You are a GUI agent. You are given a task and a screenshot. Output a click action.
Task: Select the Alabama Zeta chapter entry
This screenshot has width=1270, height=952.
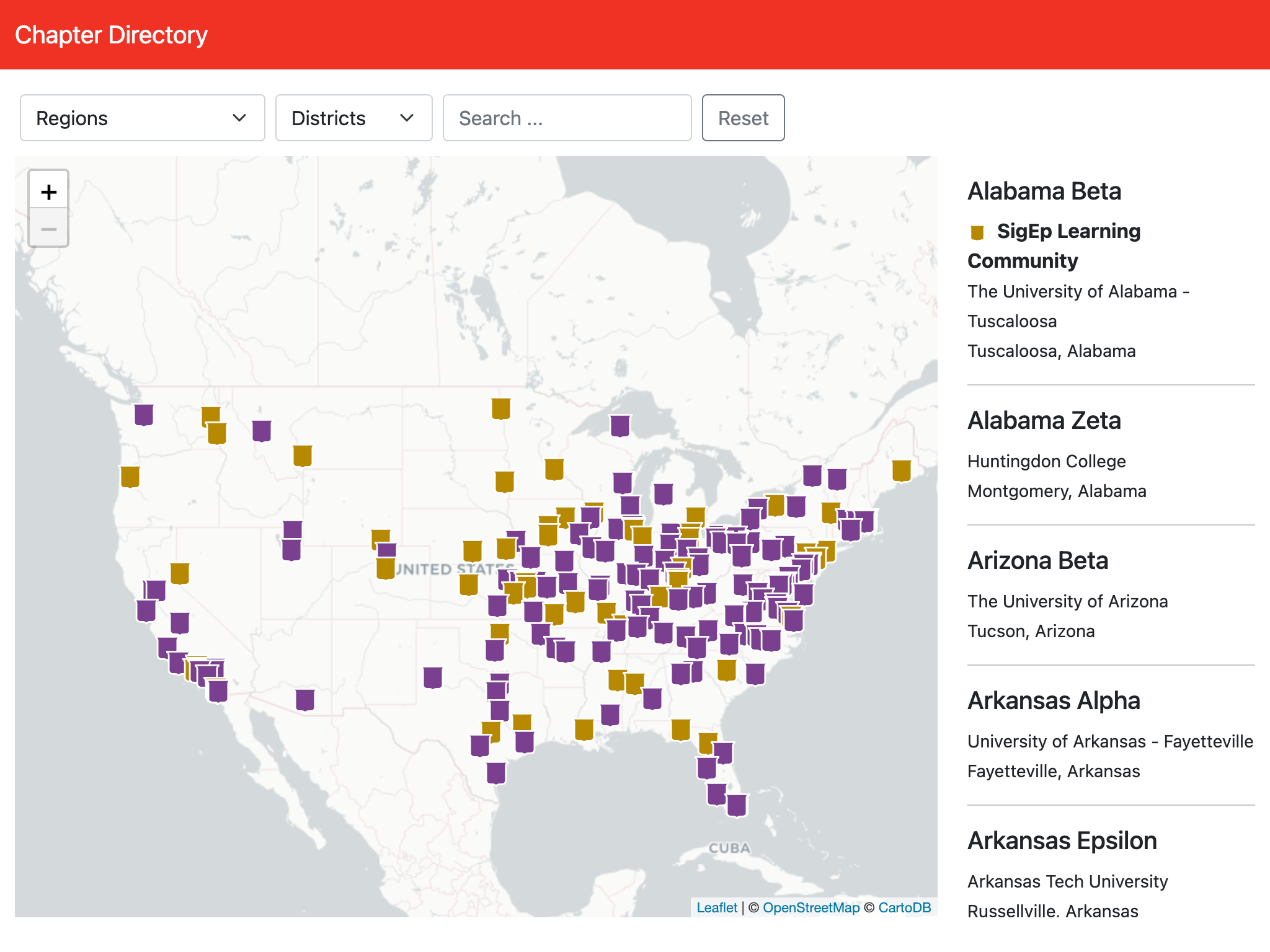tap(1044, 420)
